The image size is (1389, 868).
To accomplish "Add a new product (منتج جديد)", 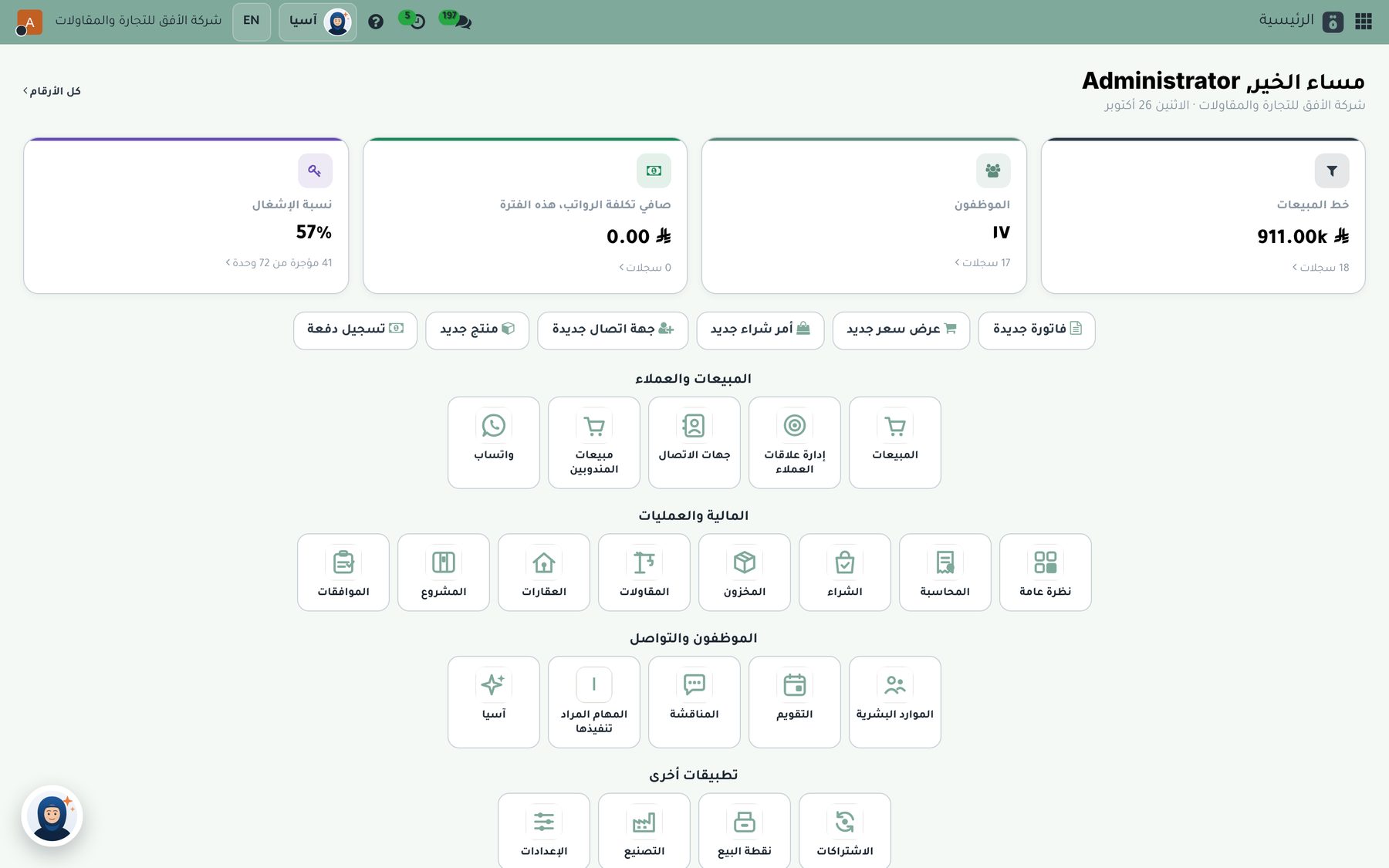I will [x=477, y=330].
